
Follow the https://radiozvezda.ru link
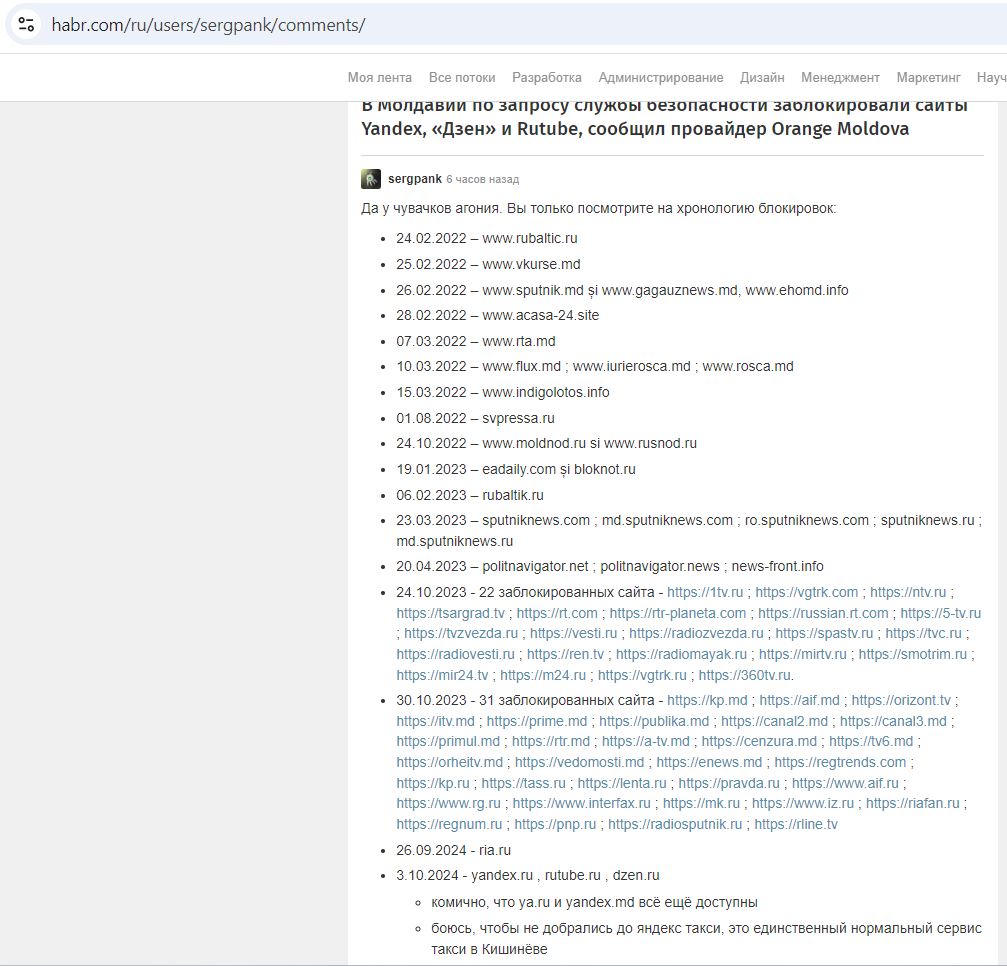(696, 633)
